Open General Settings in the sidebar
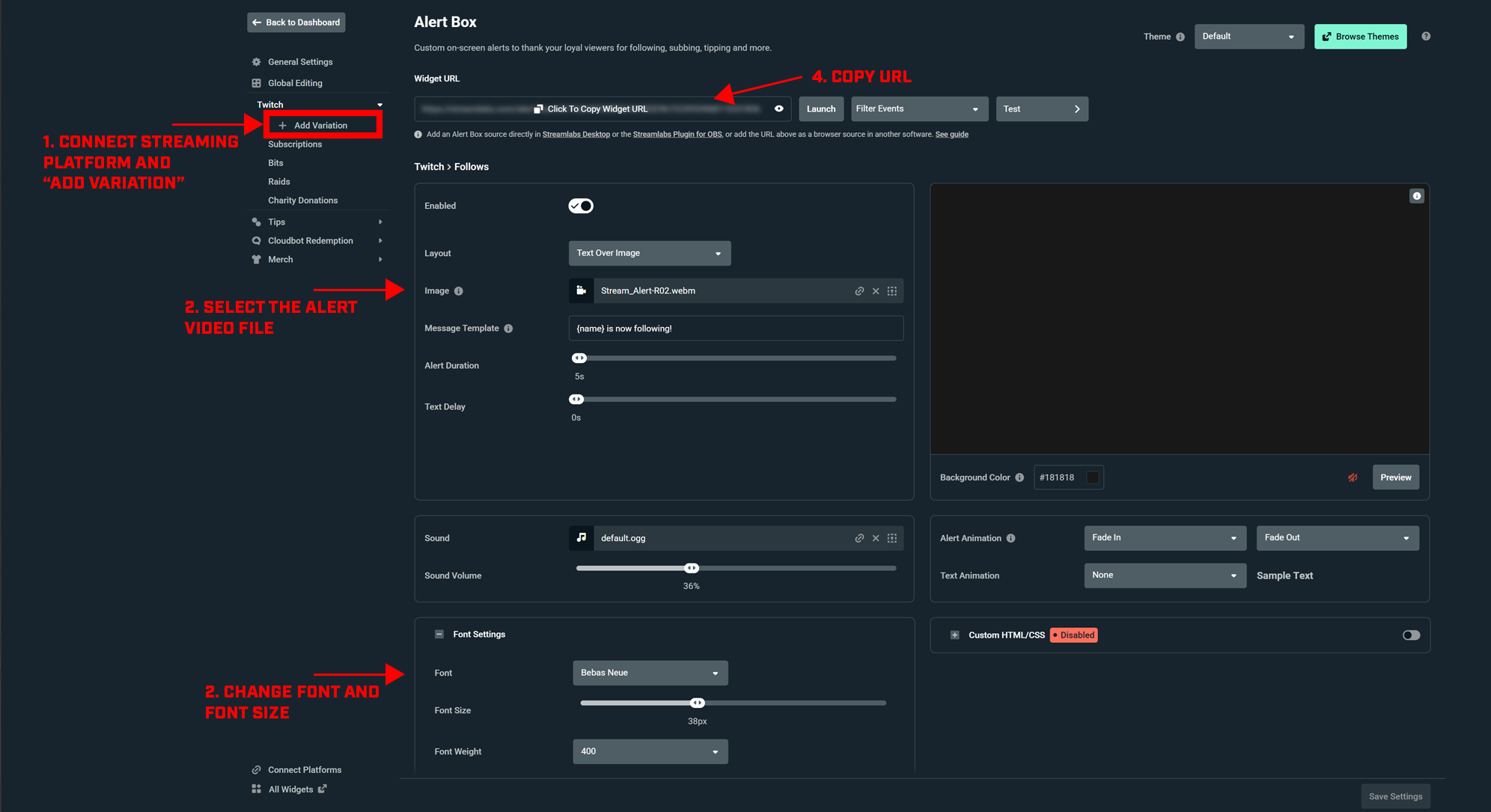1491x812 pixels. pyautogui.click(x=300, y=62)
